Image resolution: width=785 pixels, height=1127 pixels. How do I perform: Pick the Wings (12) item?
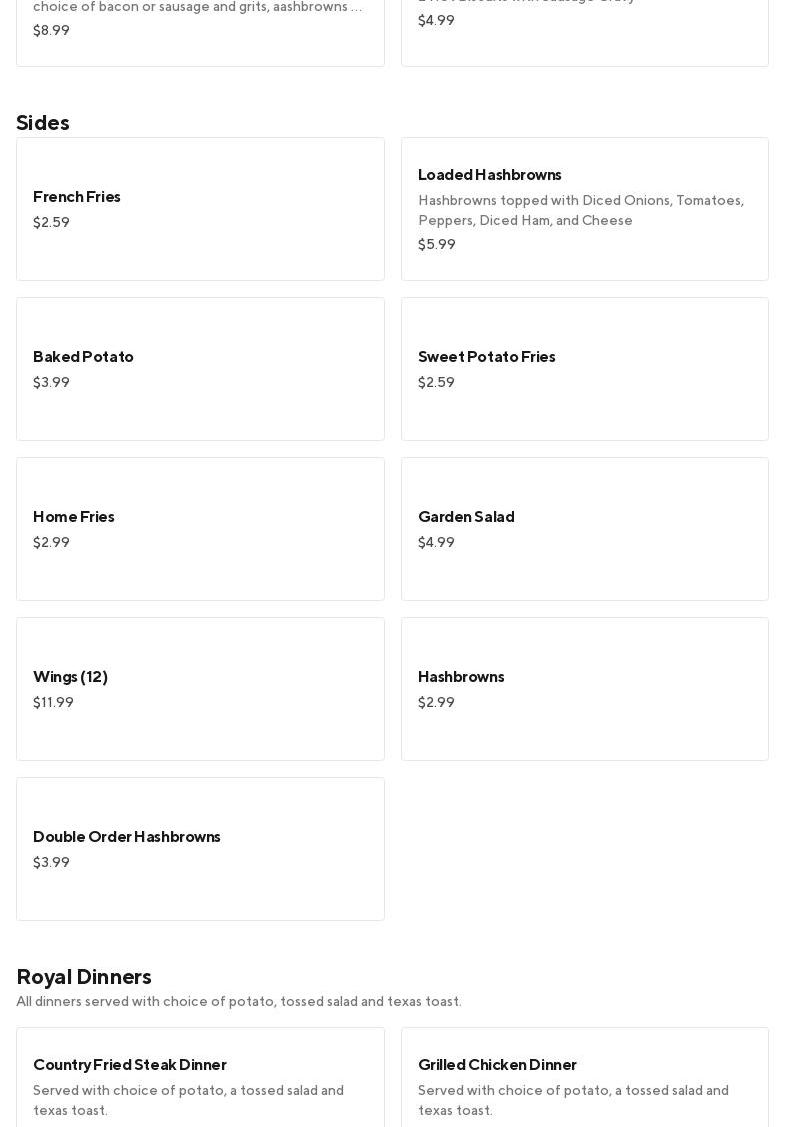(x=200, y=688)
